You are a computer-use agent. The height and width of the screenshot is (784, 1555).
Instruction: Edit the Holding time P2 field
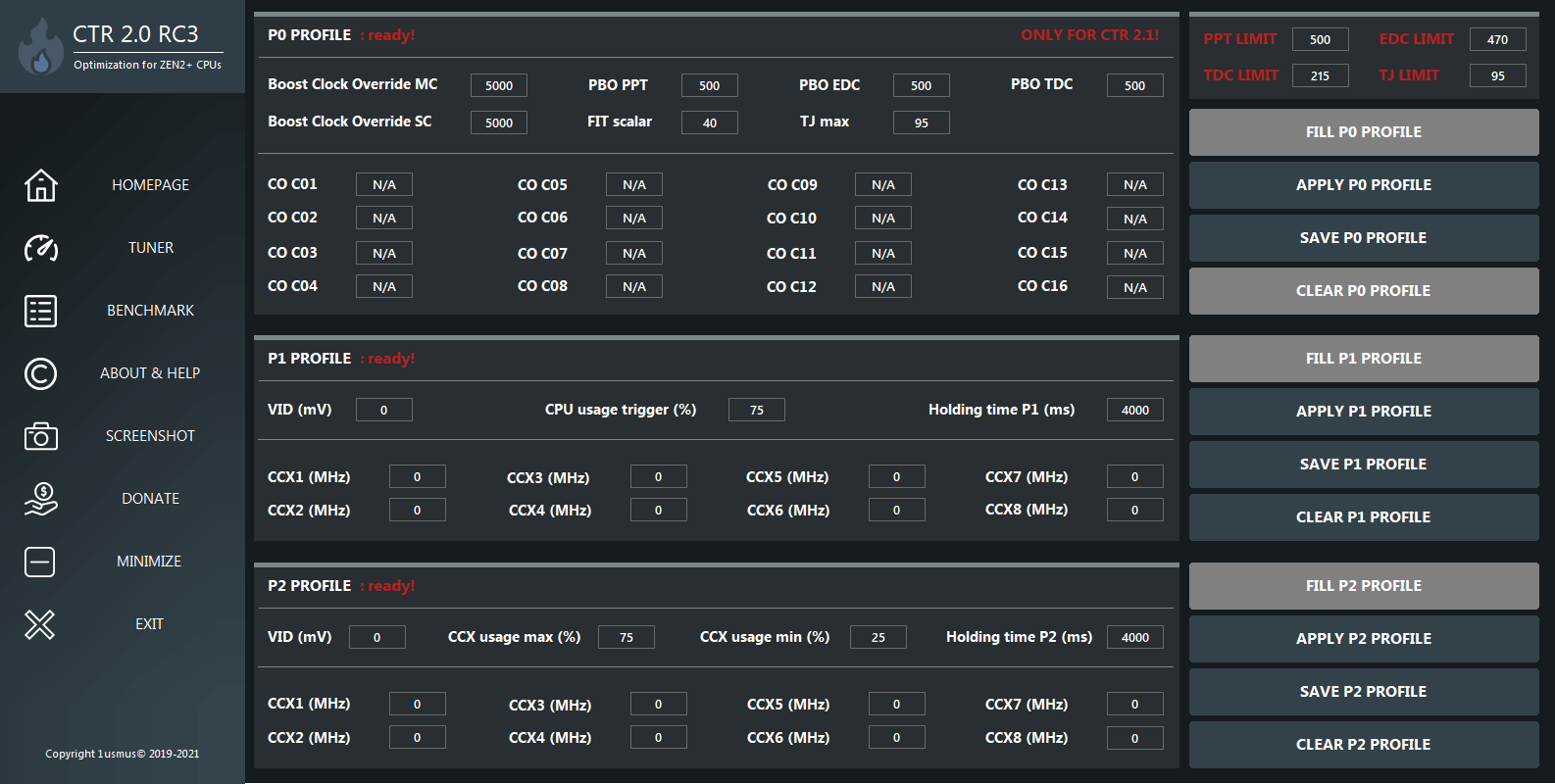point(1134,638)
